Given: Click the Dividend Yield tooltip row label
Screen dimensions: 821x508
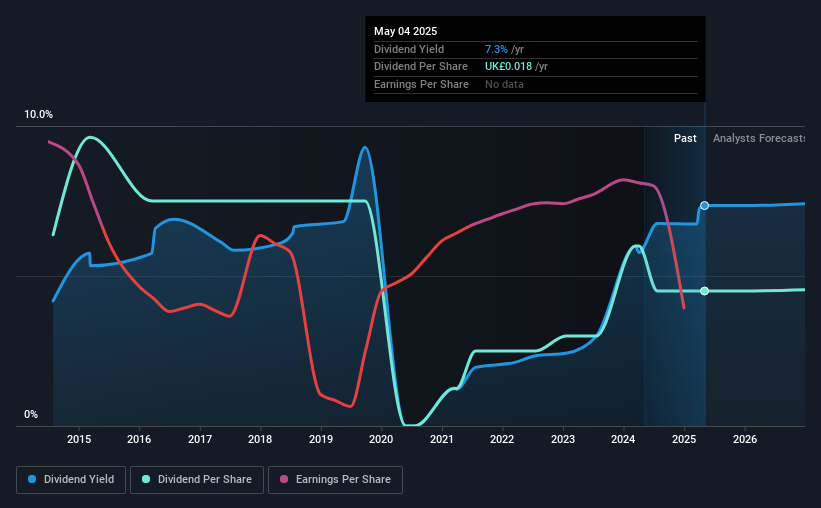Looking at the screenshot, I should [409, 49].
